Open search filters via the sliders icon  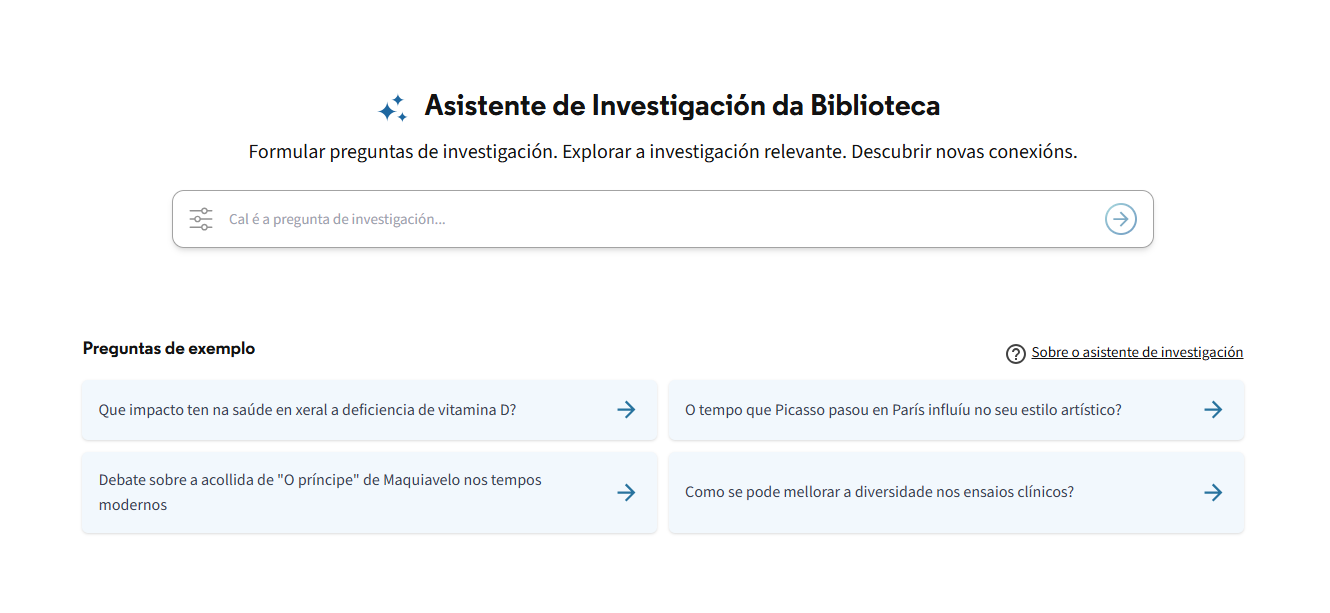click(201, 219)
